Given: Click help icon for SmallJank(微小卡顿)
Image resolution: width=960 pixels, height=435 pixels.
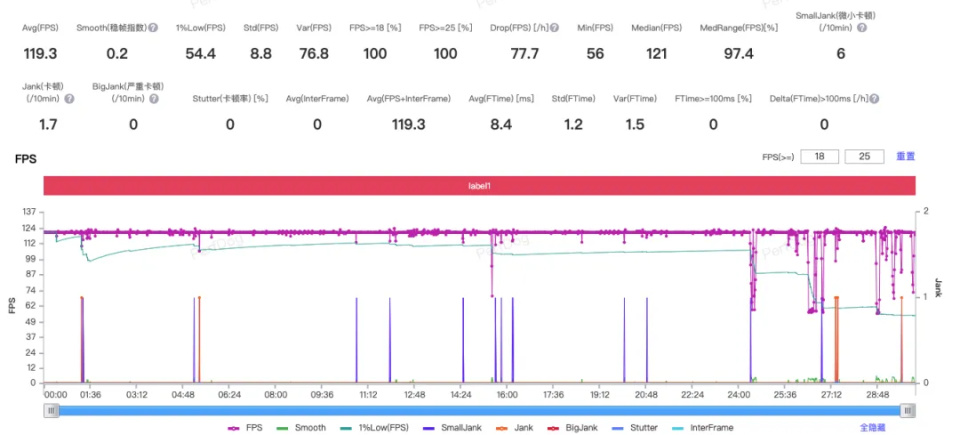Looking at the screenshot, I should [x=861, y=28].
